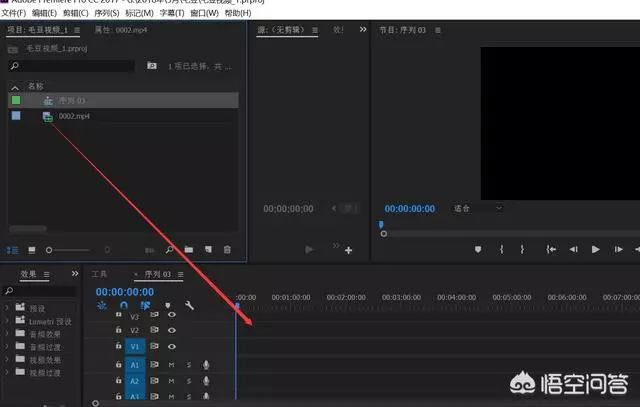640x407 pixels.
Task: Click Mark Out brace in Program monitor
Action: click(522, 249)
